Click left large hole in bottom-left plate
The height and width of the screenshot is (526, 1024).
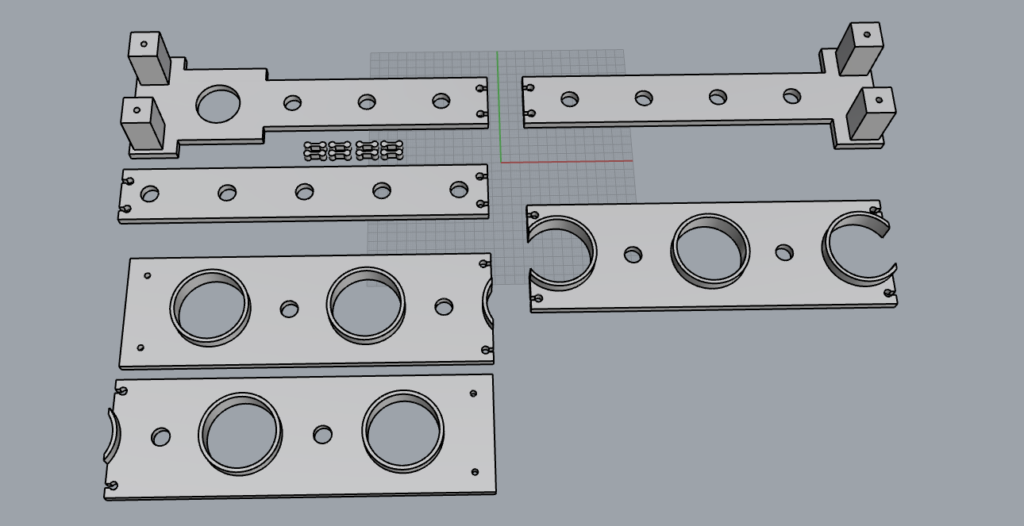click(240, 435)
